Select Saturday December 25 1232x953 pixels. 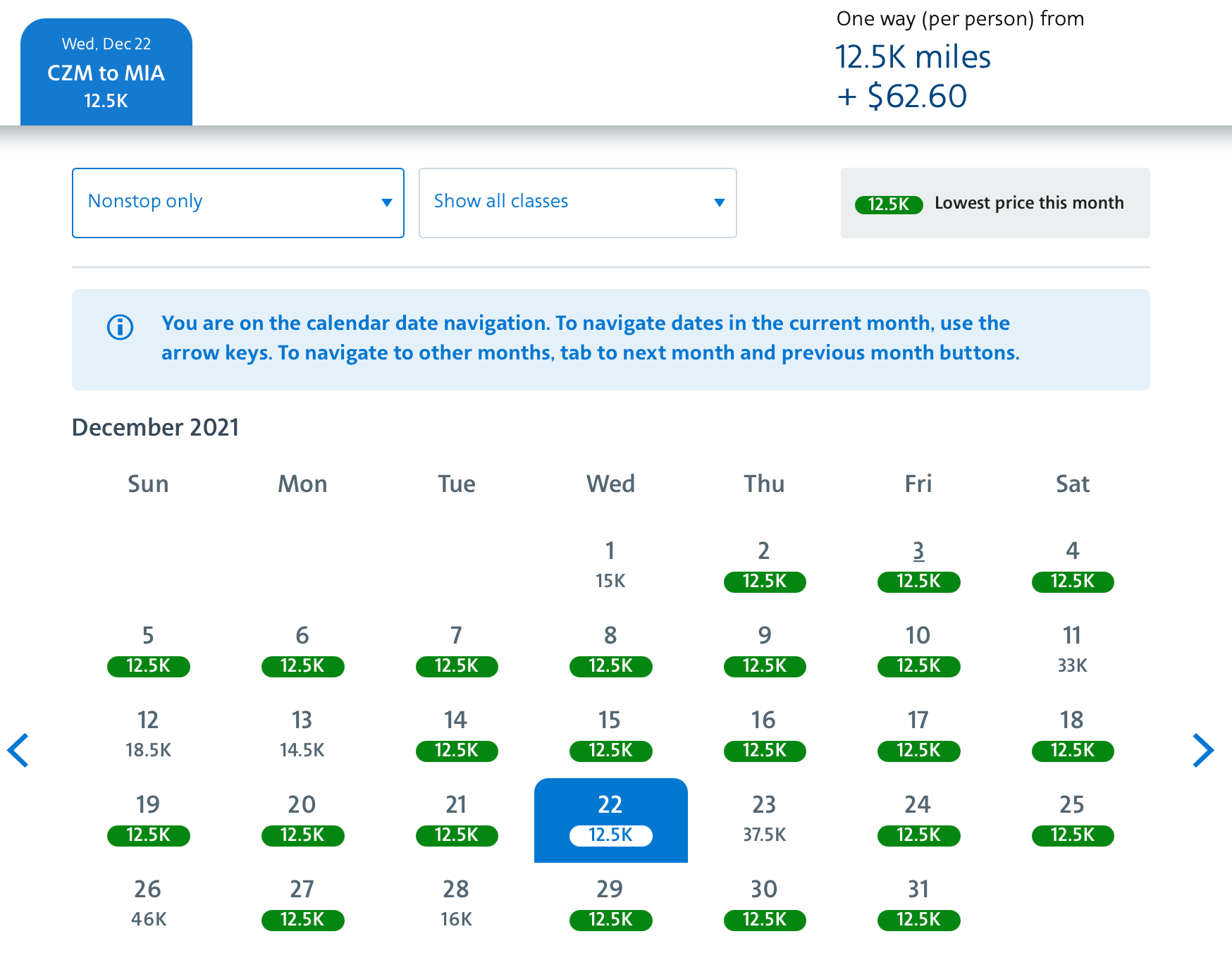(x=1072, y=820)
